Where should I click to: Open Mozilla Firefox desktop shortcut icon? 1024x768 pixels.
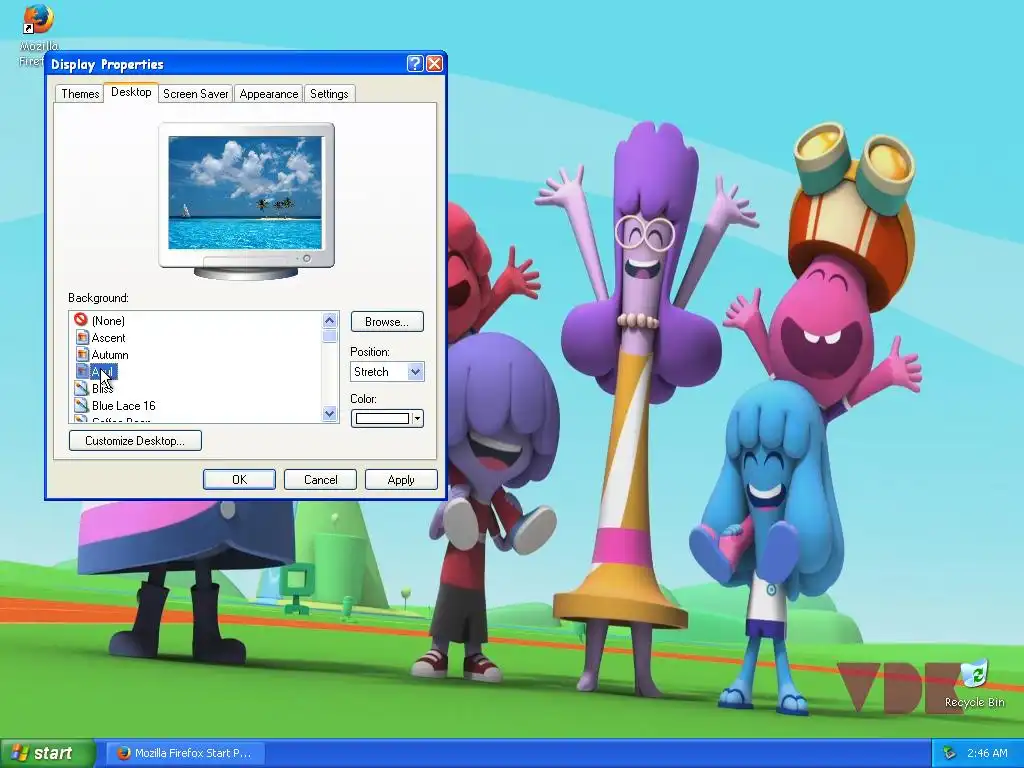point(39,20)
